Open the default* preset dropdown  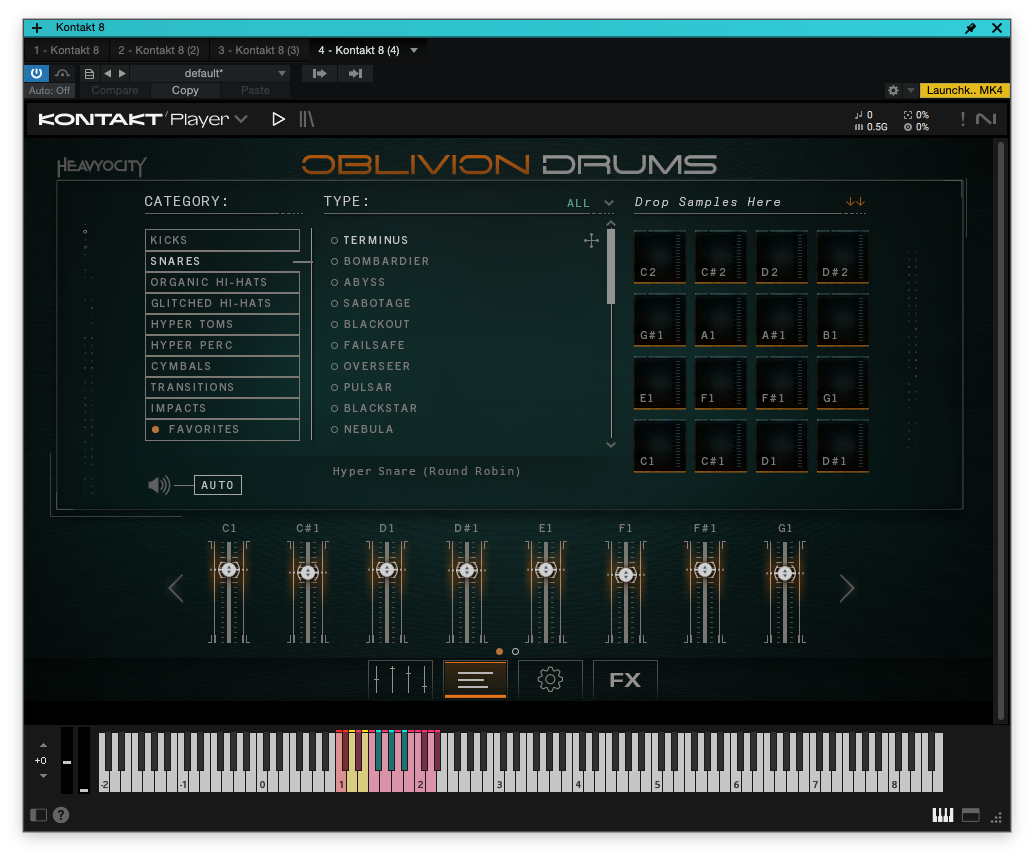tap(209, 73)
